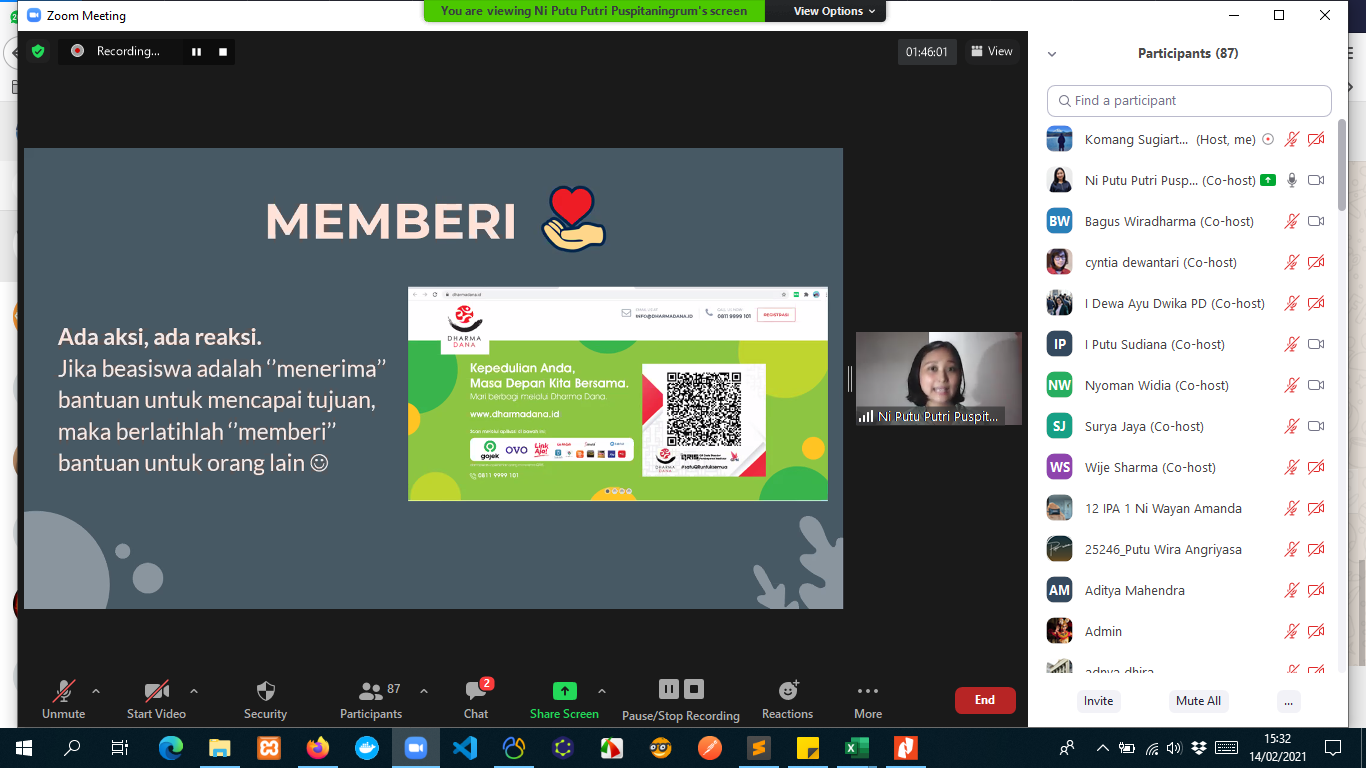Click the green Share Screen icon

click(x=564, y=691)
